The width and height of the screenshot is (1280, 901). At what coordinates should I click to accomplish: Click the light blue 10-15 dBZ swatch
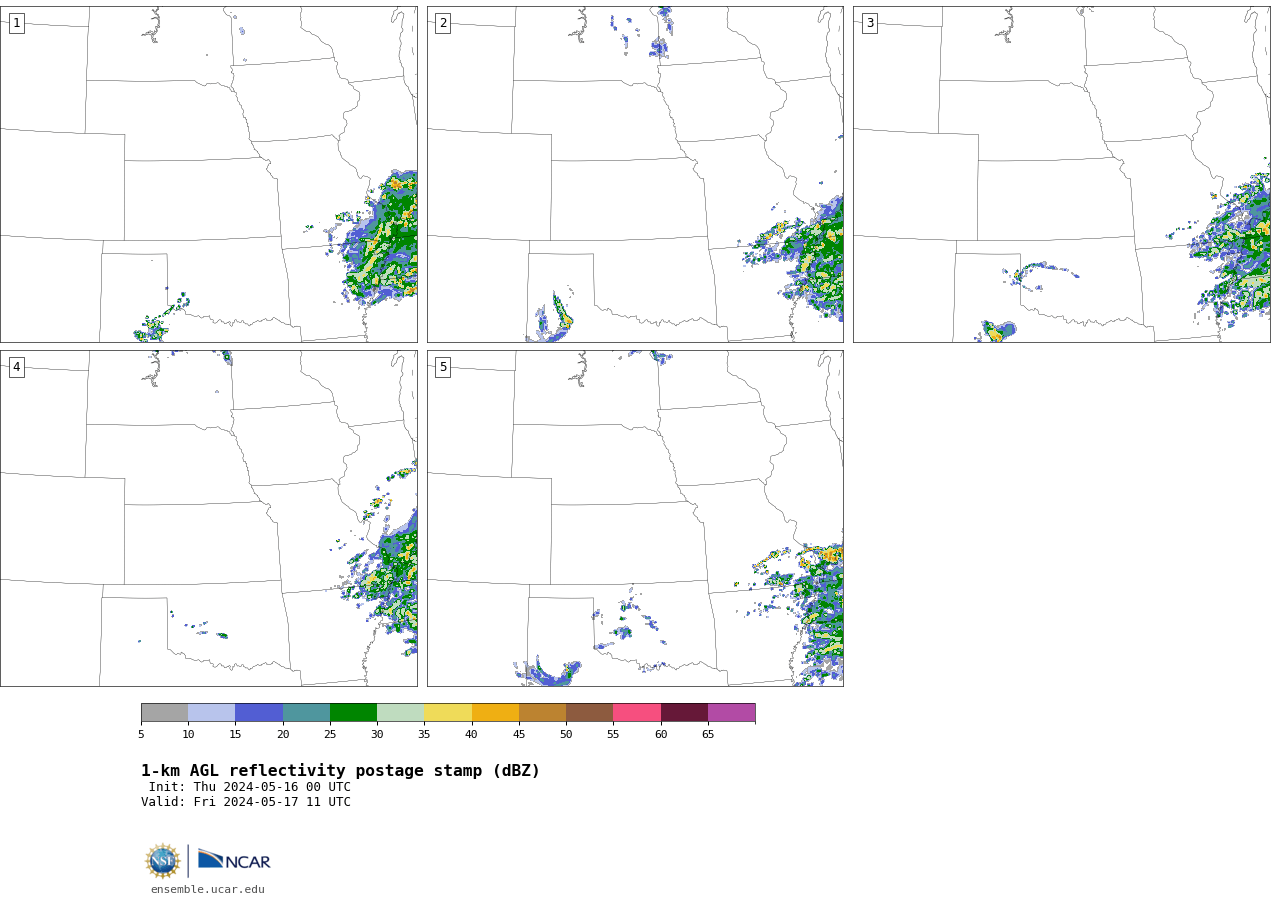[x=211, y=712]
